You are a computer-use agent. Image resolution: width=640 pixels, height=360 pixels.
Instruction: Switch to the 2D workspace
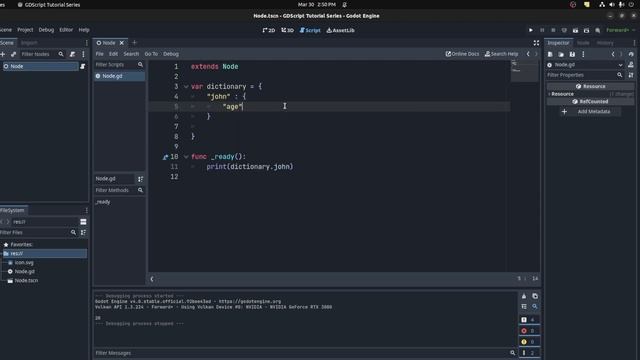(x=269, y=30)
